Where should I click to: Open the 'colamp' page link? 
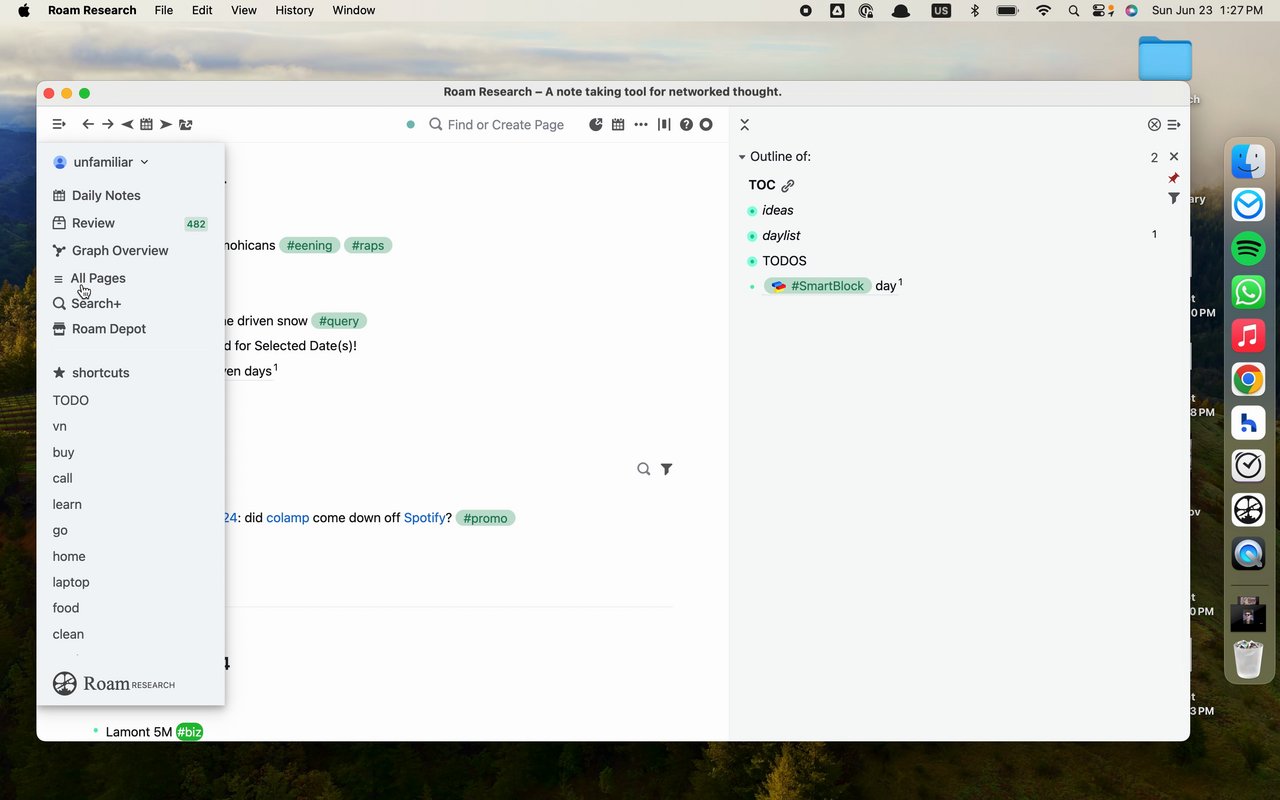pos(288,518)
